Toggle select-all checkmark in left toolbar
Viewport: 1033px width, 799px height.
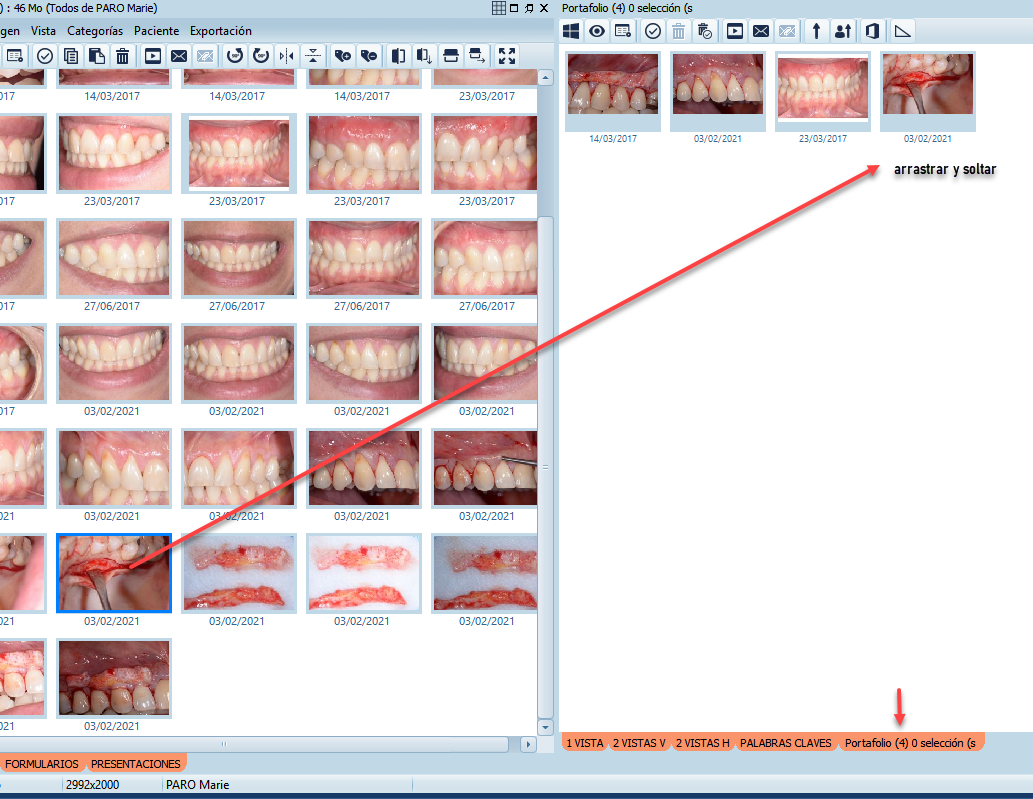click(45, 56)
